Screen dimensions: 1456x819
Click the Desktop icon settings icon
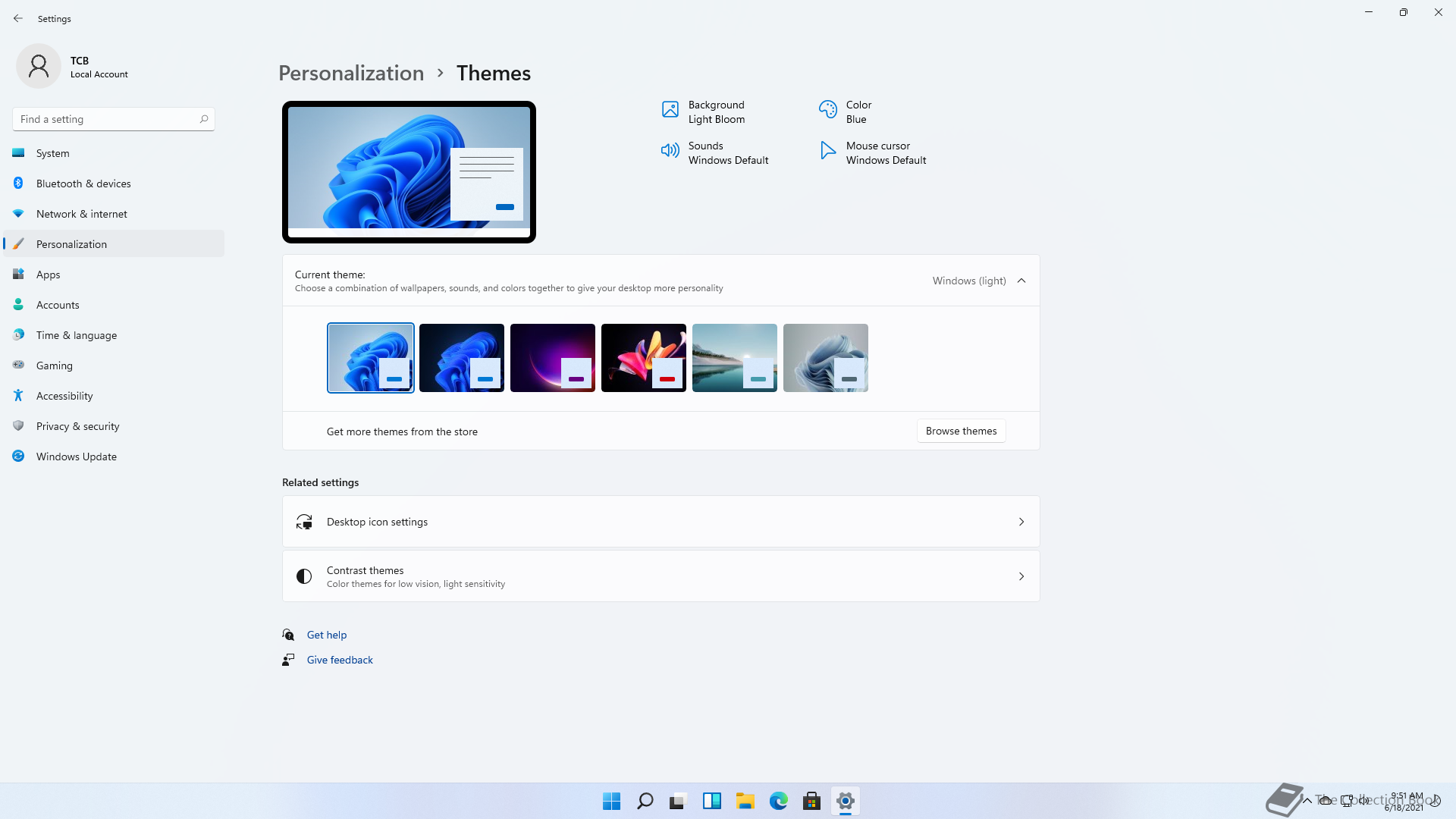[304, 522]
